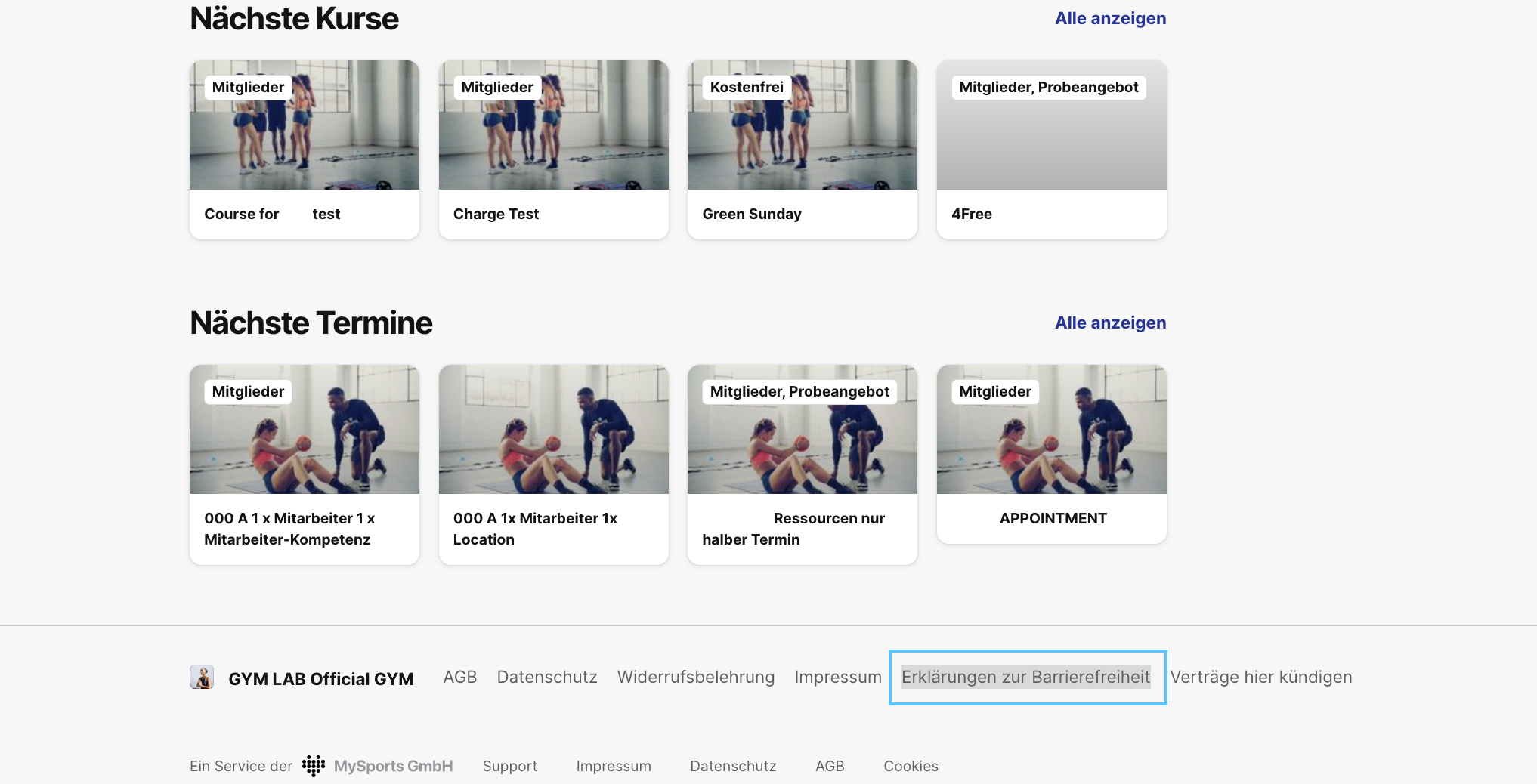Click the GYM LAB Official GYM logo icon
The width and height of the screenshot is (1537, 784).
tap(202, 677)
